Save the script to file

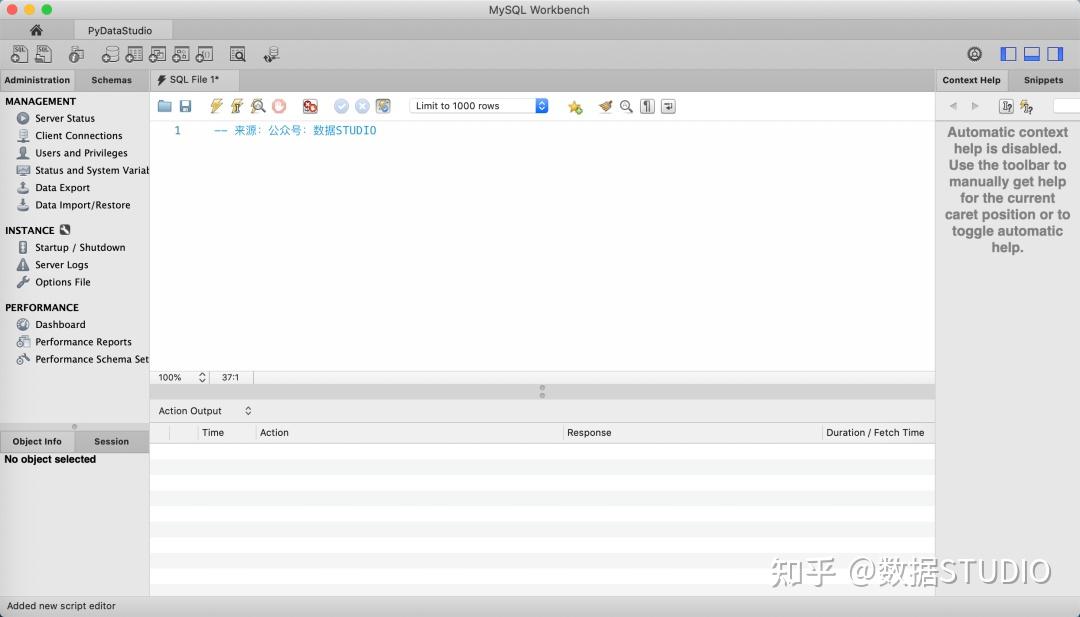point(185,106)
